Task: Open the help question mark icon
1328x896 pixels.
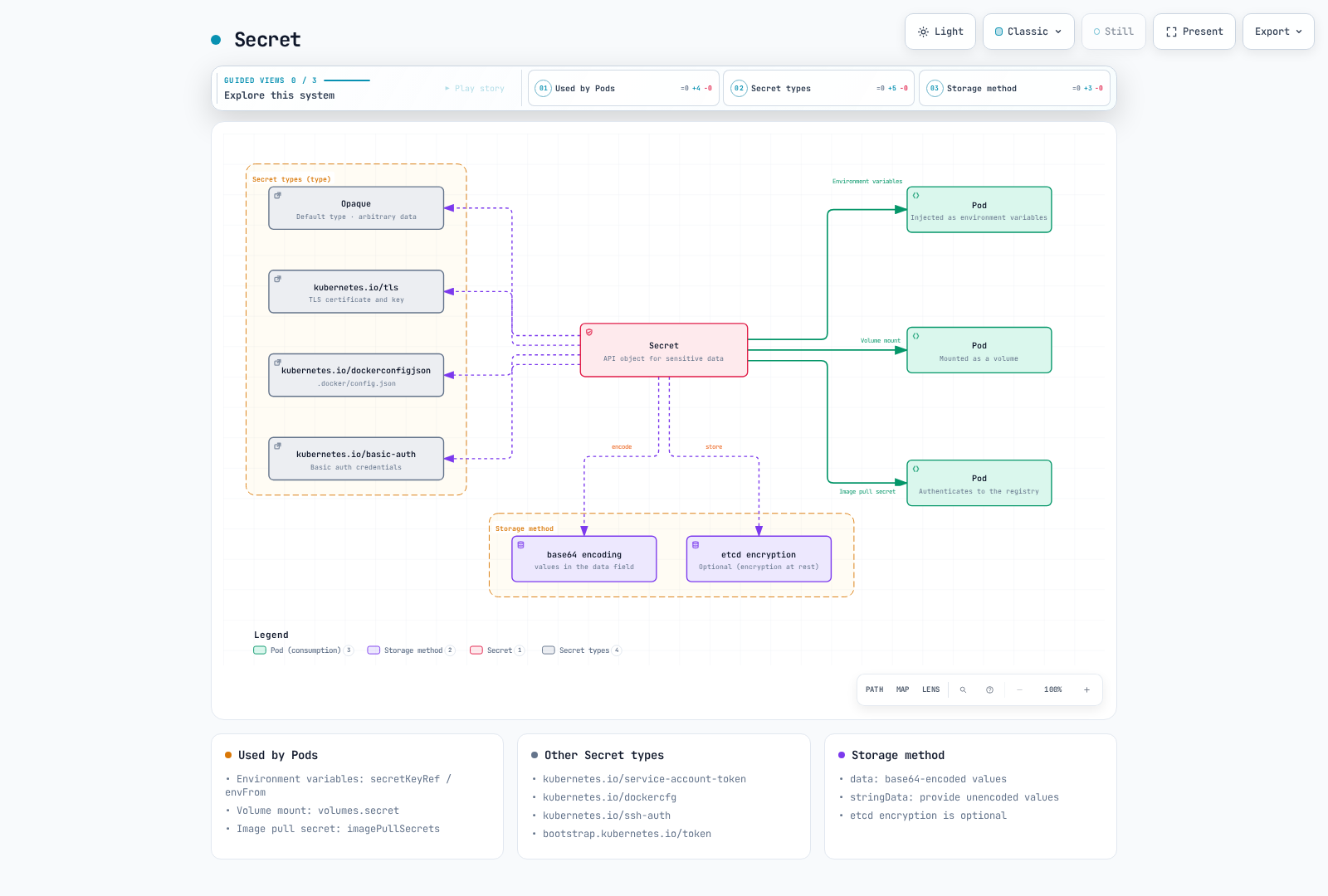Action: tap(989, 689)
